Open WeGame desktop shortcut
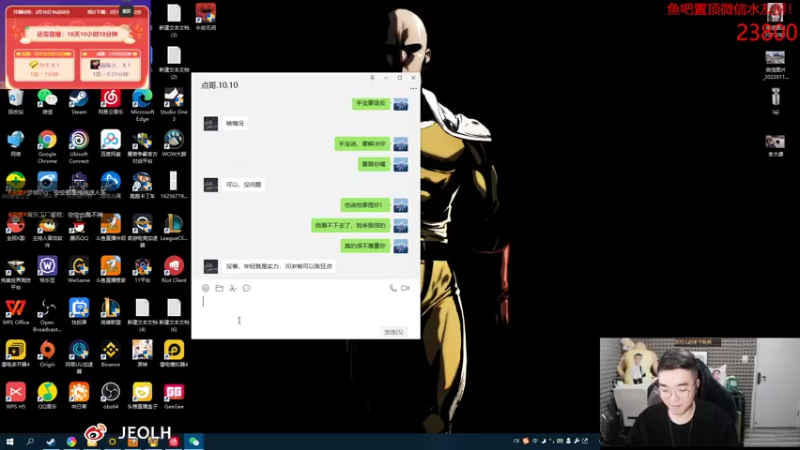The height and width of the screenshot is (450, 800). tap(79, 270)
